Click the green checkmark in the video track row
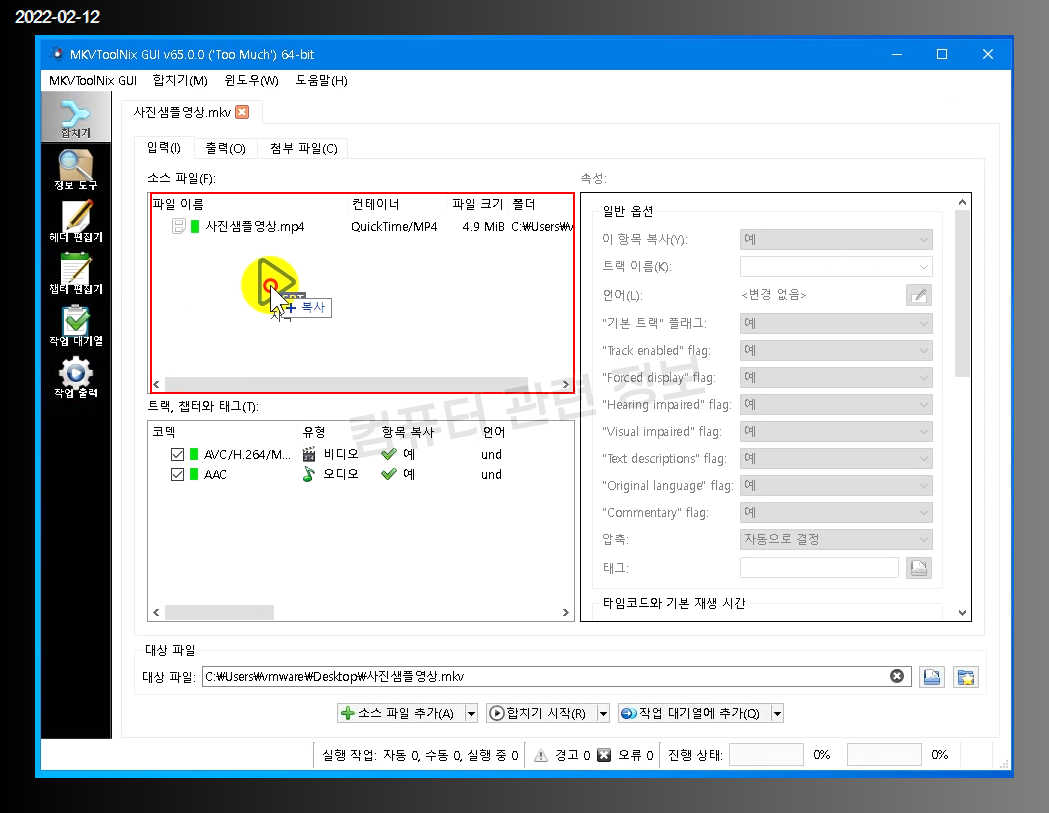The width and height of the screenshot is (1049, 813). (x=389, y=454)
